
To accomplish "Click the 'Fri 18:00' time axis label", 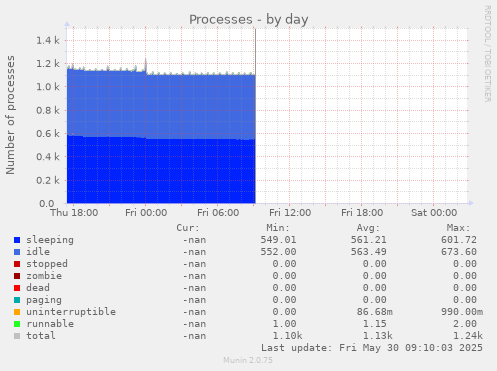I will [x=362, y=213].
